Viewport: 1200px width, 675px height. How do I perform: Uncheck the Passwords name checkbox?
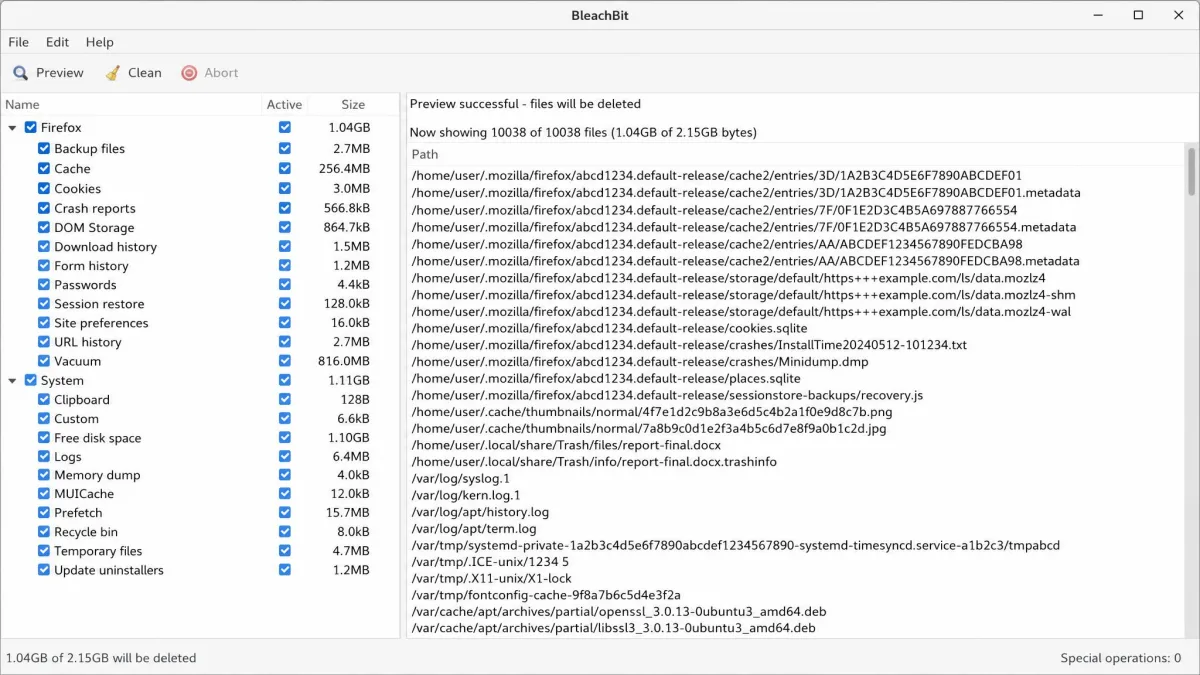pyautogui.click(x=44, y=285)
